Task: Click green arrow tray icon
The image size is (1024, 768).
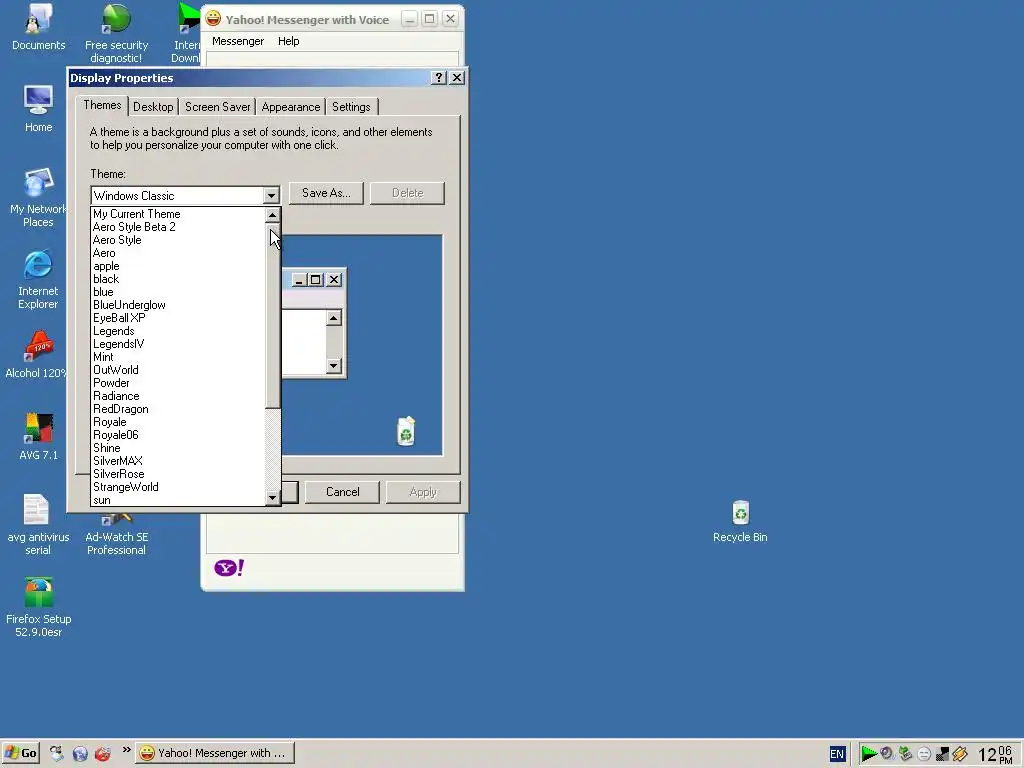Action: [869, 754]
